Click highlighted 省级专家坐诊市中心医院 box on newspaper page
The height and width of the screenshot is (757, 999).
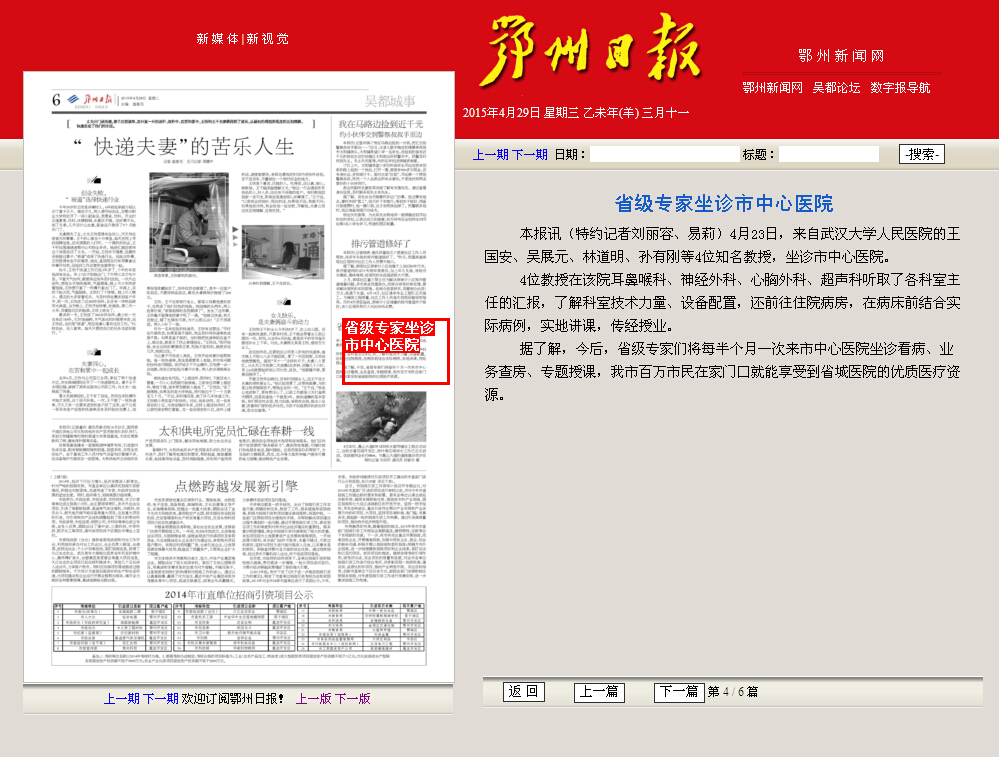click(396, 351)
